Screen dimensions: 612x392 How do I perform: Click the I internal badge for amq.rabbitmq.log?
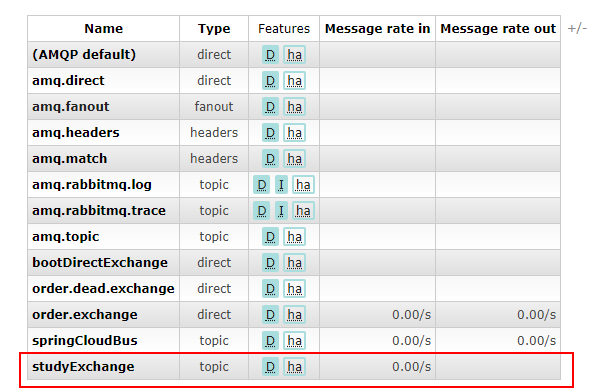coord(281,185)
